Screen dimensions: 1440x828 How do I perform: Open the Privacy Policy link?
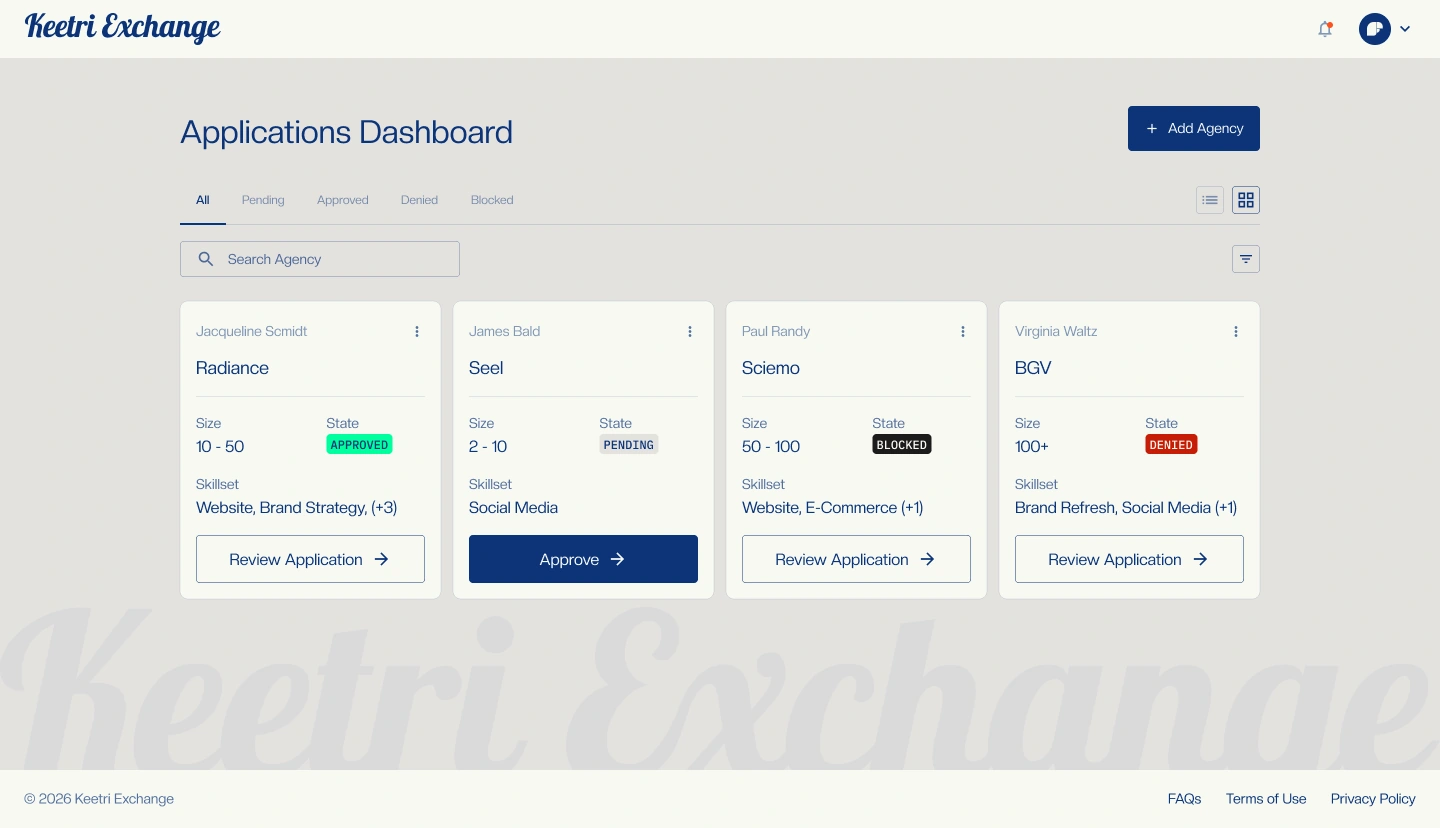[1373, 798]
